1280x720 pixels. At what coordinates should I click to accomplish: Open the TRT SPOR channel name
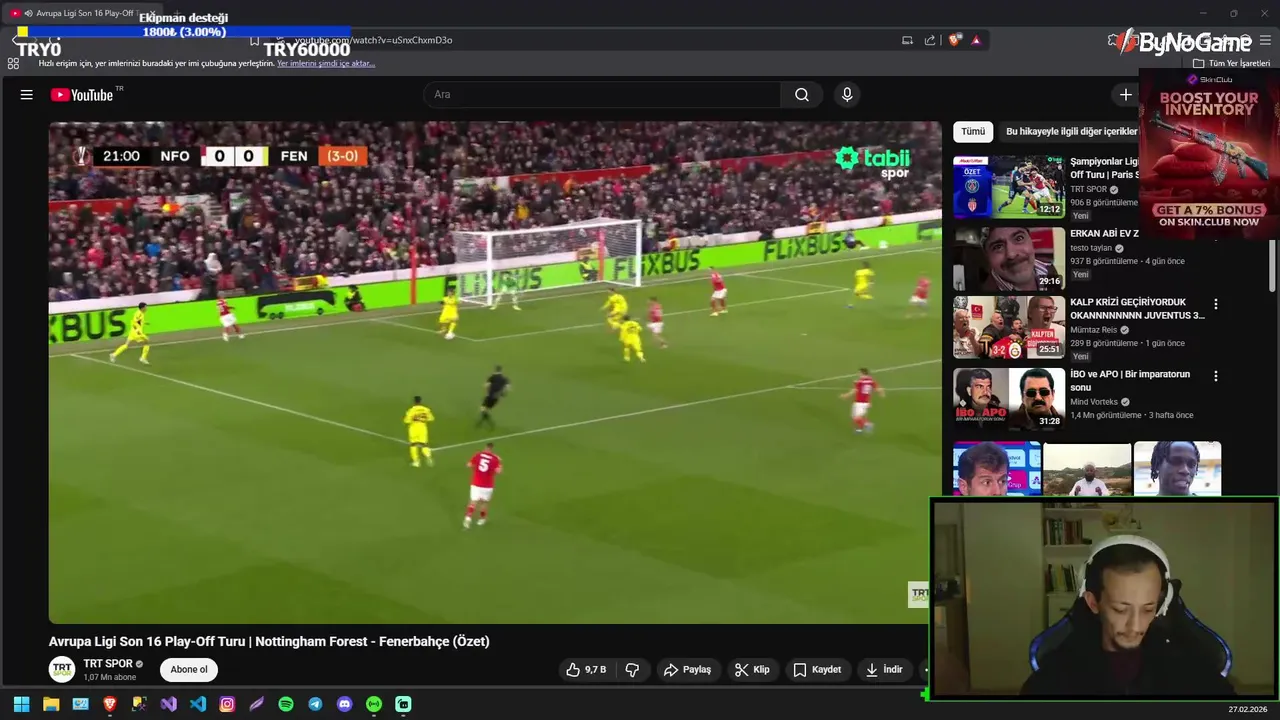pyautogui.click(x=108, y=664)
